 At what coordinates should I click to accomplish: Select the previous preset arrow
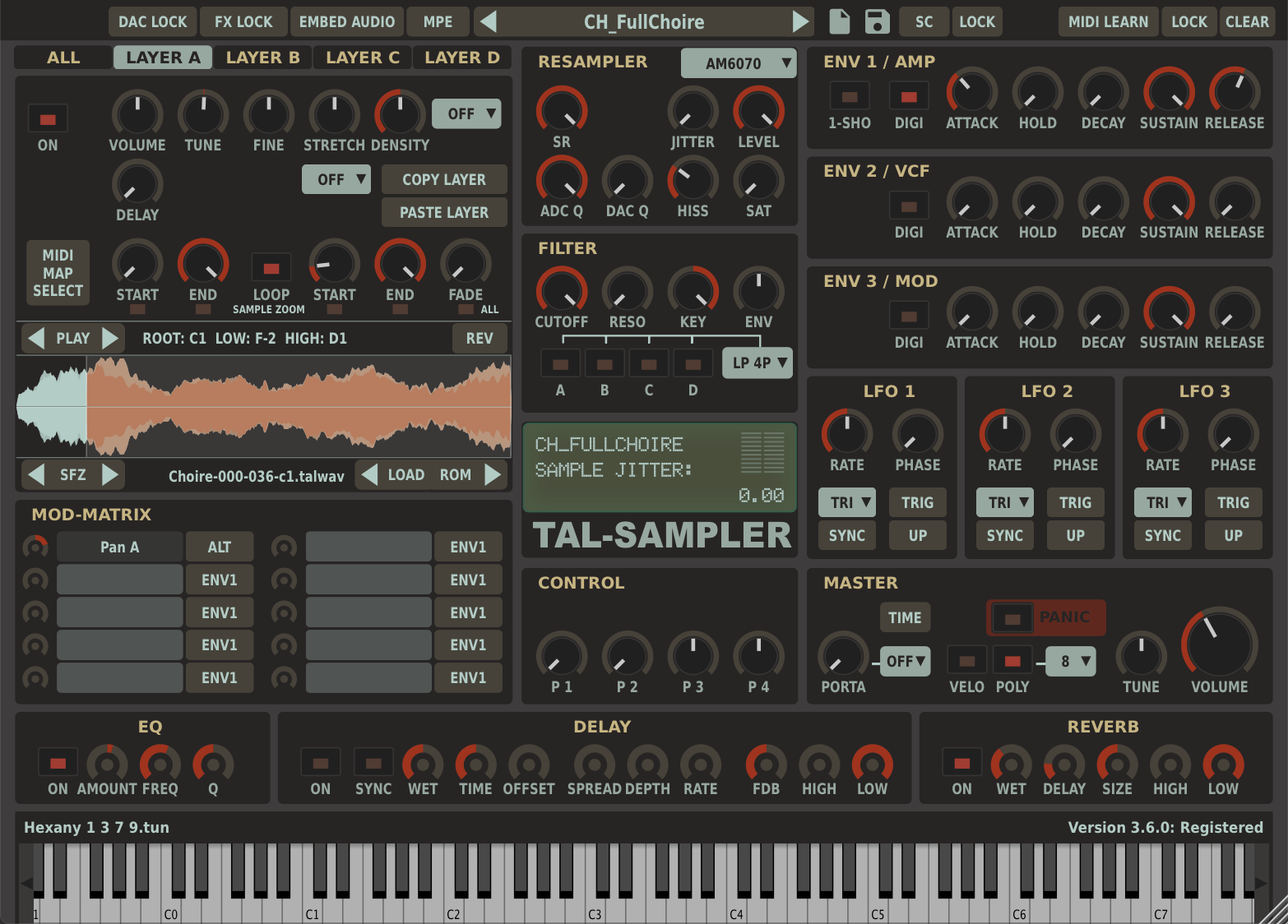coord(489,21)
